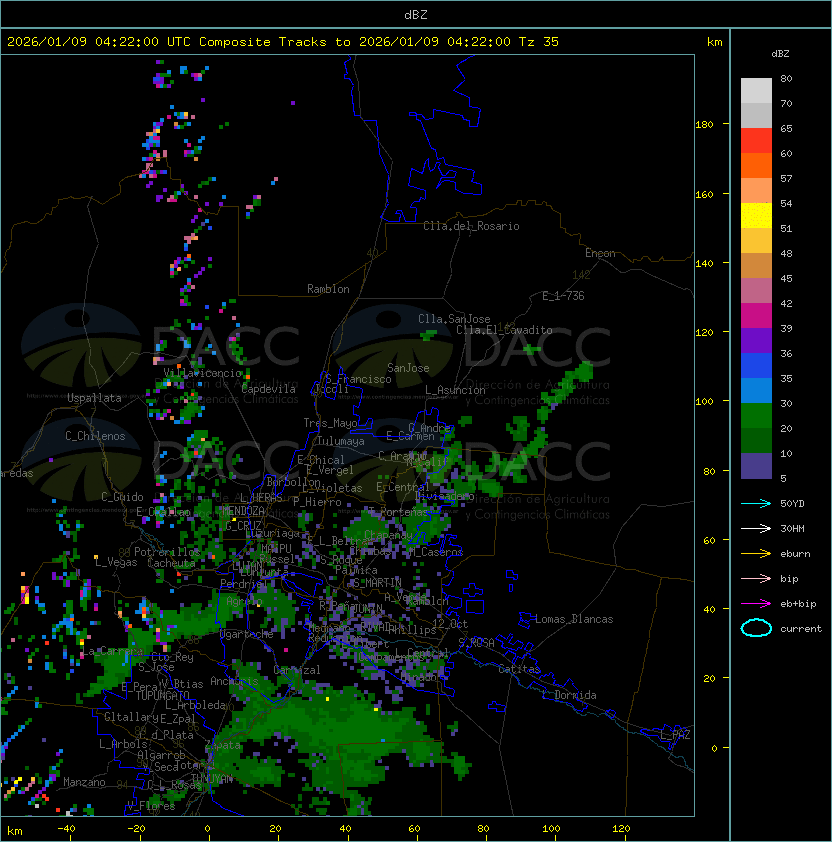832x842 pixels.
Task: Click the S_MARTIN label
Action: (x=378, y=583)
